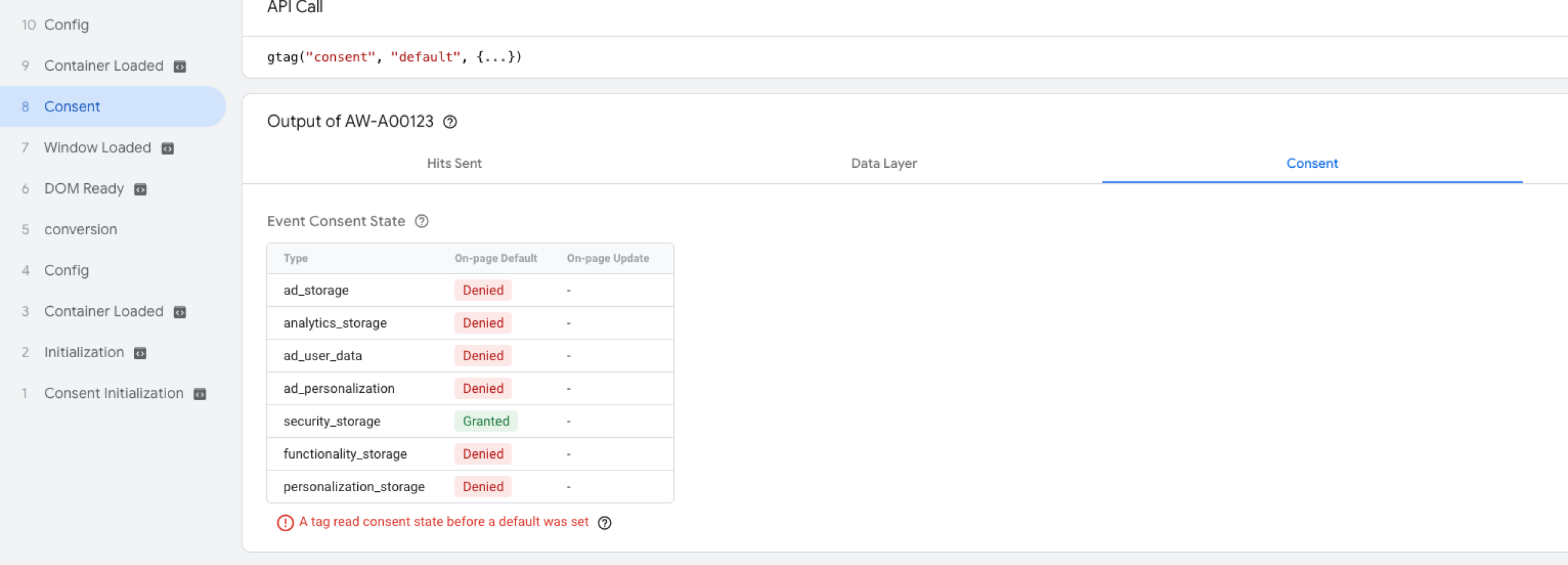Click the tag read consent warning text

443,522
